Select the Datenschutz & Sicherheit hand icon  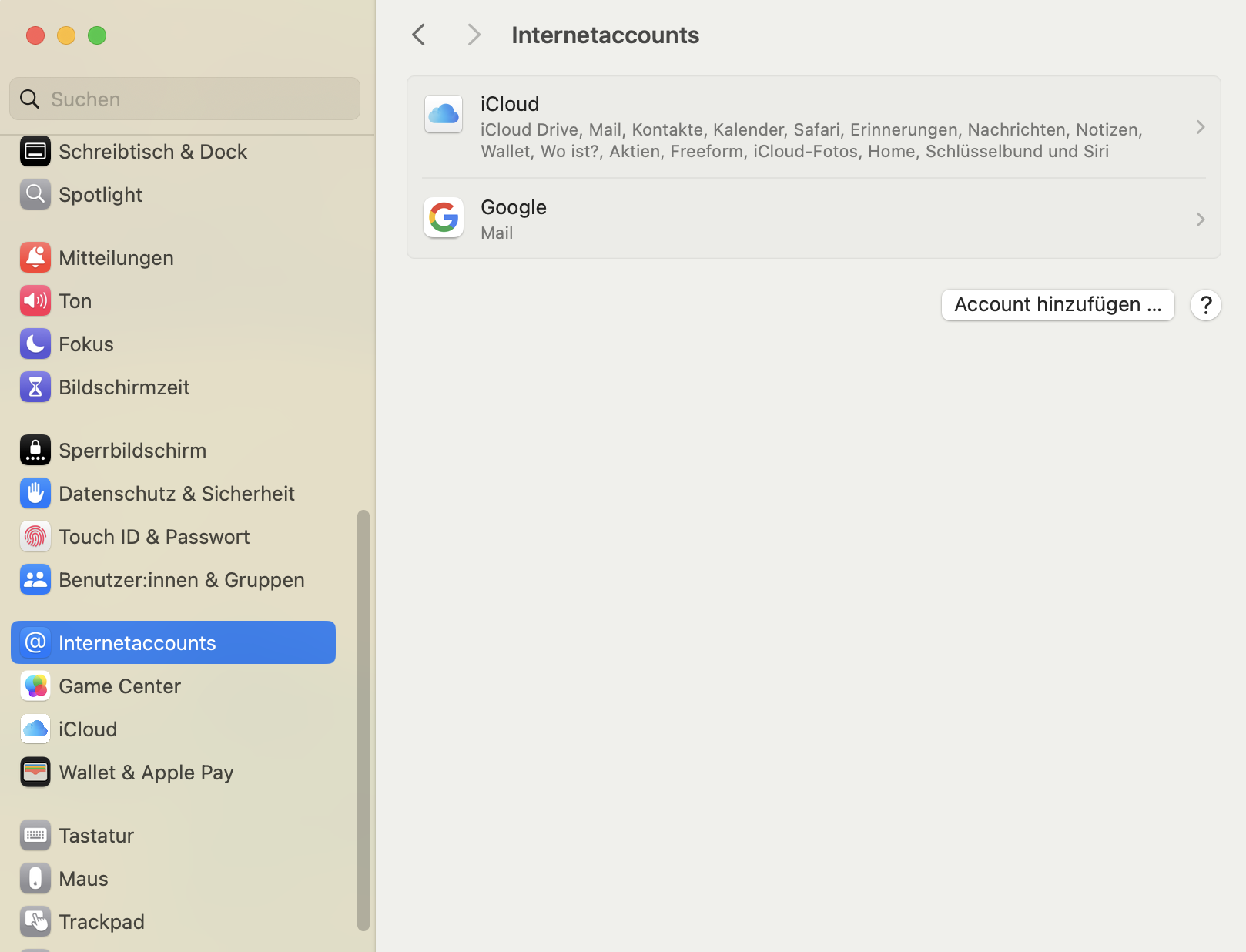point(35,494)
